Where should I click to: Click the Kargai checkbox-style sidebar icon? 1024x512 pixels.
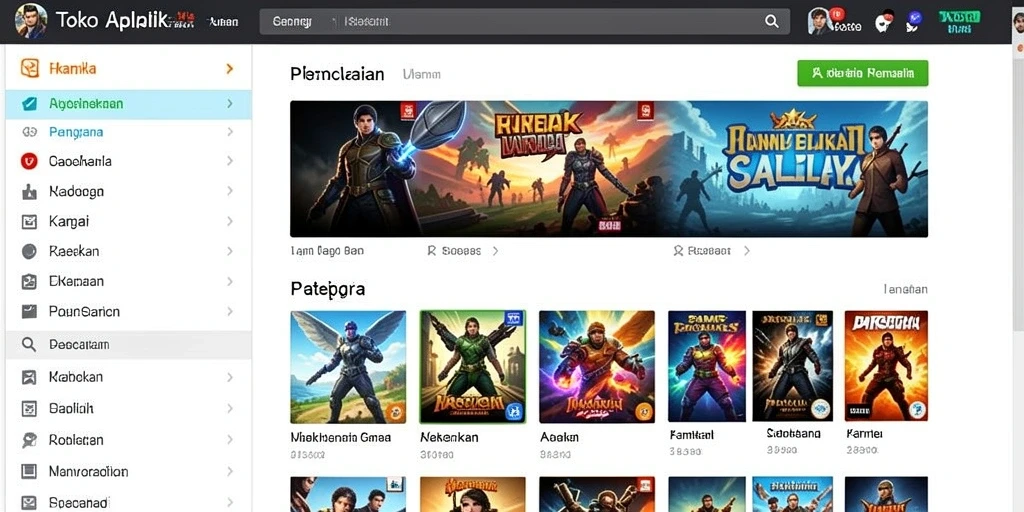[x=29, y=222]
